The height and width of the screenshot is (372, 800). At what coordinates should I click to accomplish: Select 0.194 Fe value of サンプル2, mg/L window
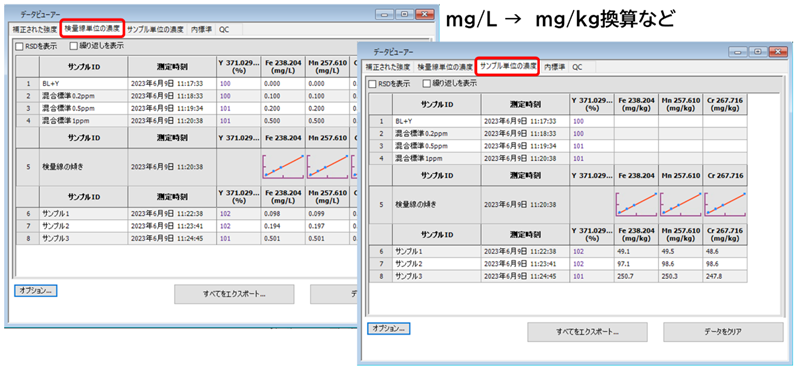pyautogui.click(x=283, y=226)
